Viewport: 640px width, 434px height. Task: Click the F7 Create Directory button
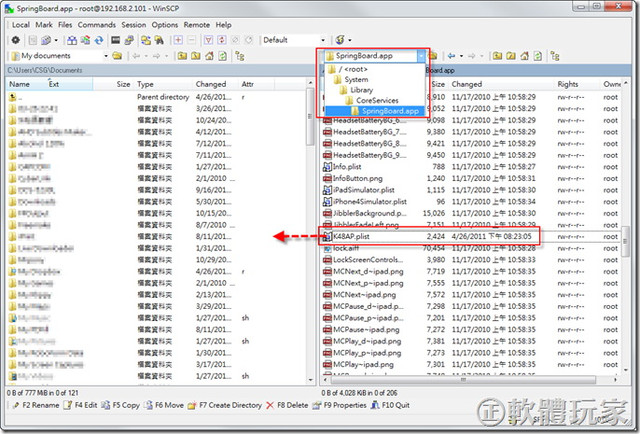[x=225, y=405]
